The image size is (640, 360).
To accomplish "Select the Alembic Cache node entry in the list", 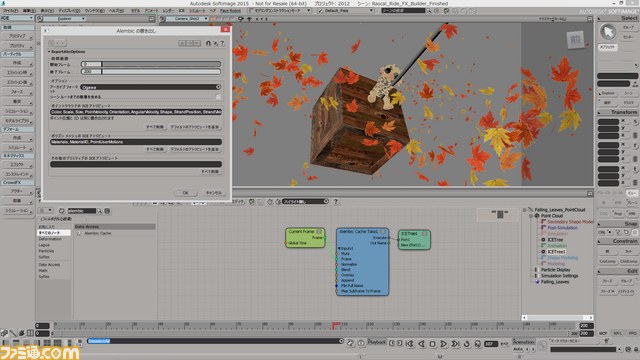I will point(98,233).
